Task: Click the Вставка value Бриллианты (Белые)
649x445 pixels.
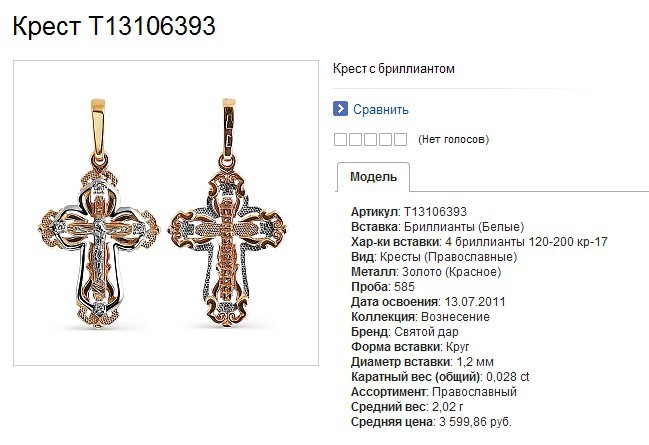Action: click(x=464, y=227)
